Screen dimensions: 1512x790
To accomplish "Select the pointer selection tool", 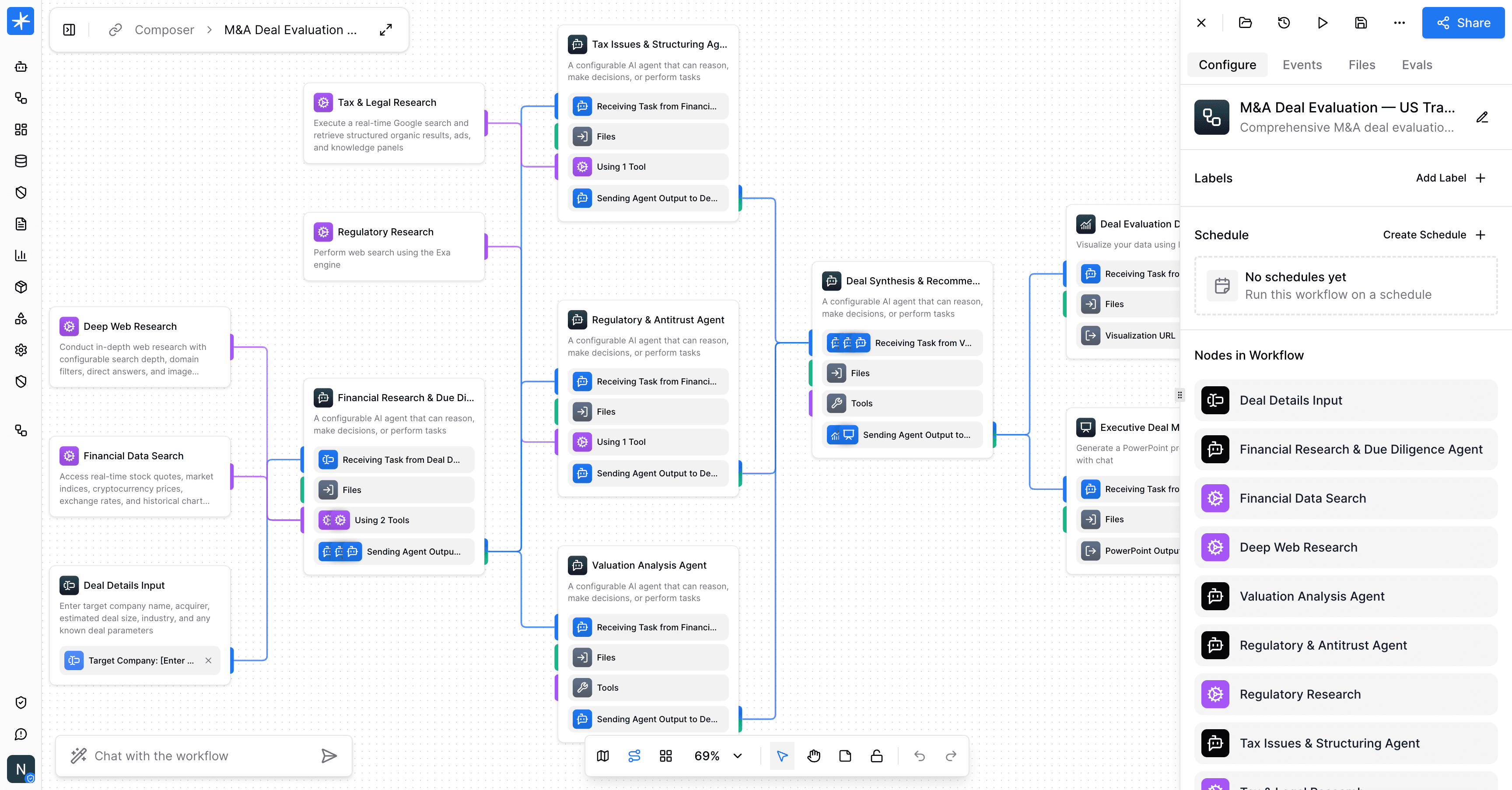I will point(782,756).
